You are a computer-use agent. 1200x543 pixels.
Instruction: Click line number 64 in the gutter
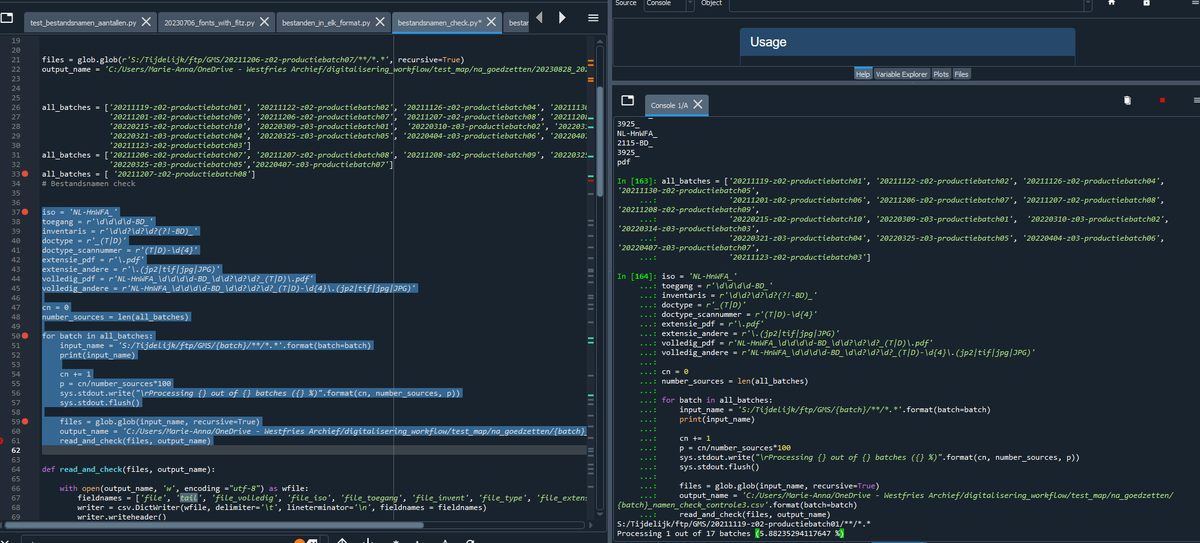point(15,469)
